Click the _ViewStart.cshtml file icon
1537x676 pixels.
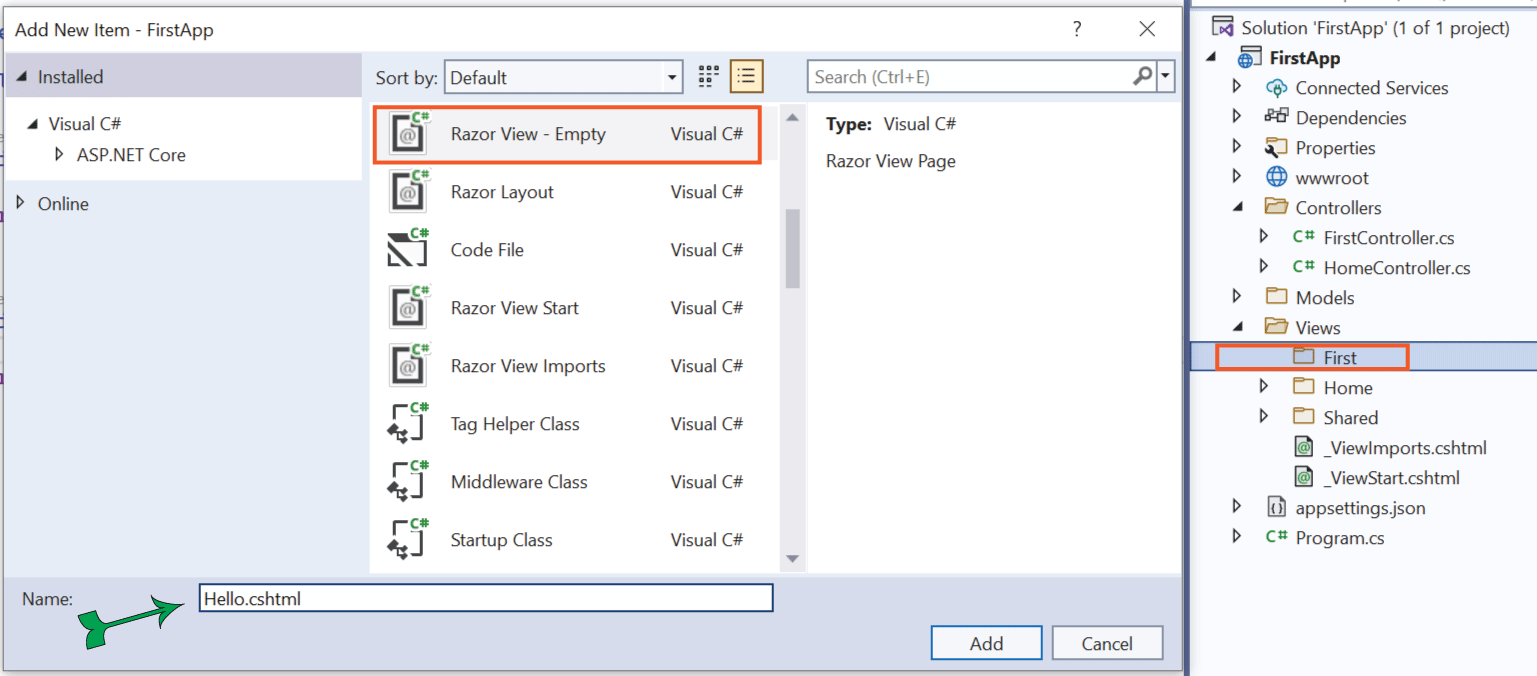pos(1303,478)
